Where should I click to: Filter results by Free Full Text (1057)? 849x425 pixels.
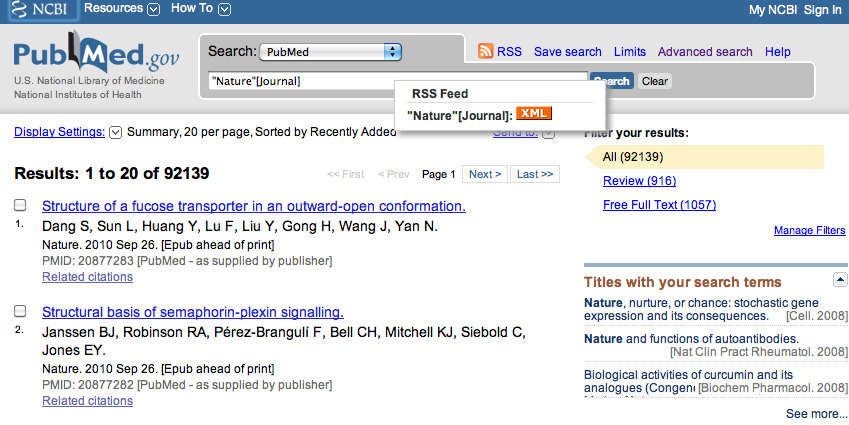[659, 205]
